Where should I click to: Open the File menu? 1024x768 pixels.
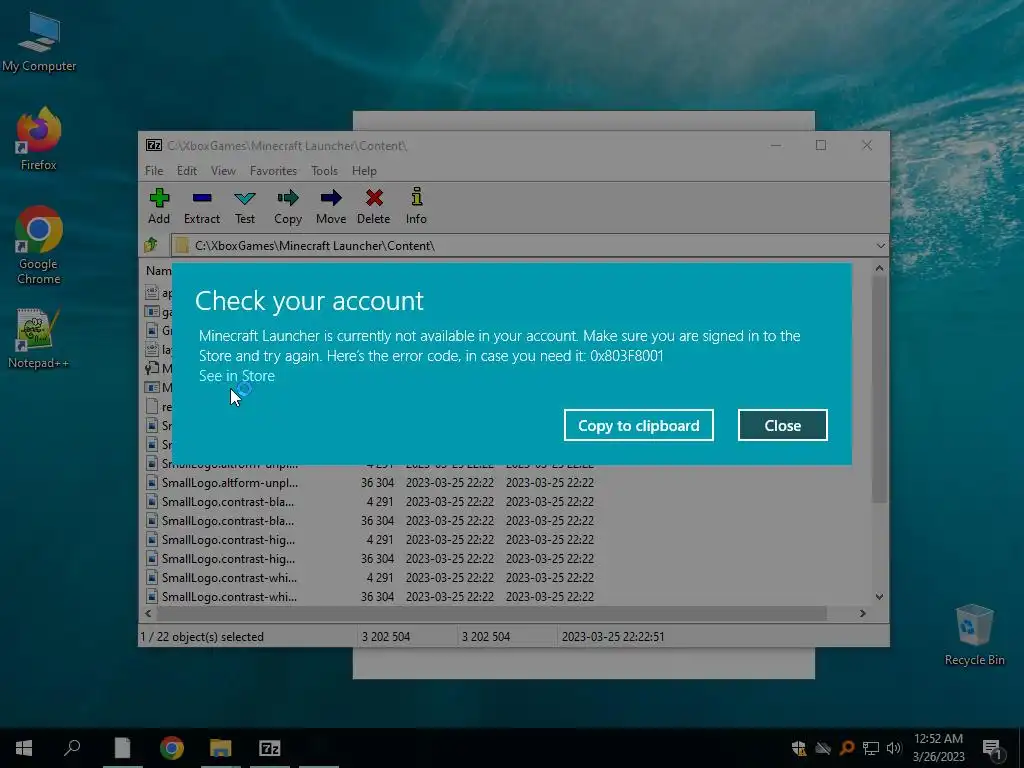pyautogui.click(x=154, y=170)
